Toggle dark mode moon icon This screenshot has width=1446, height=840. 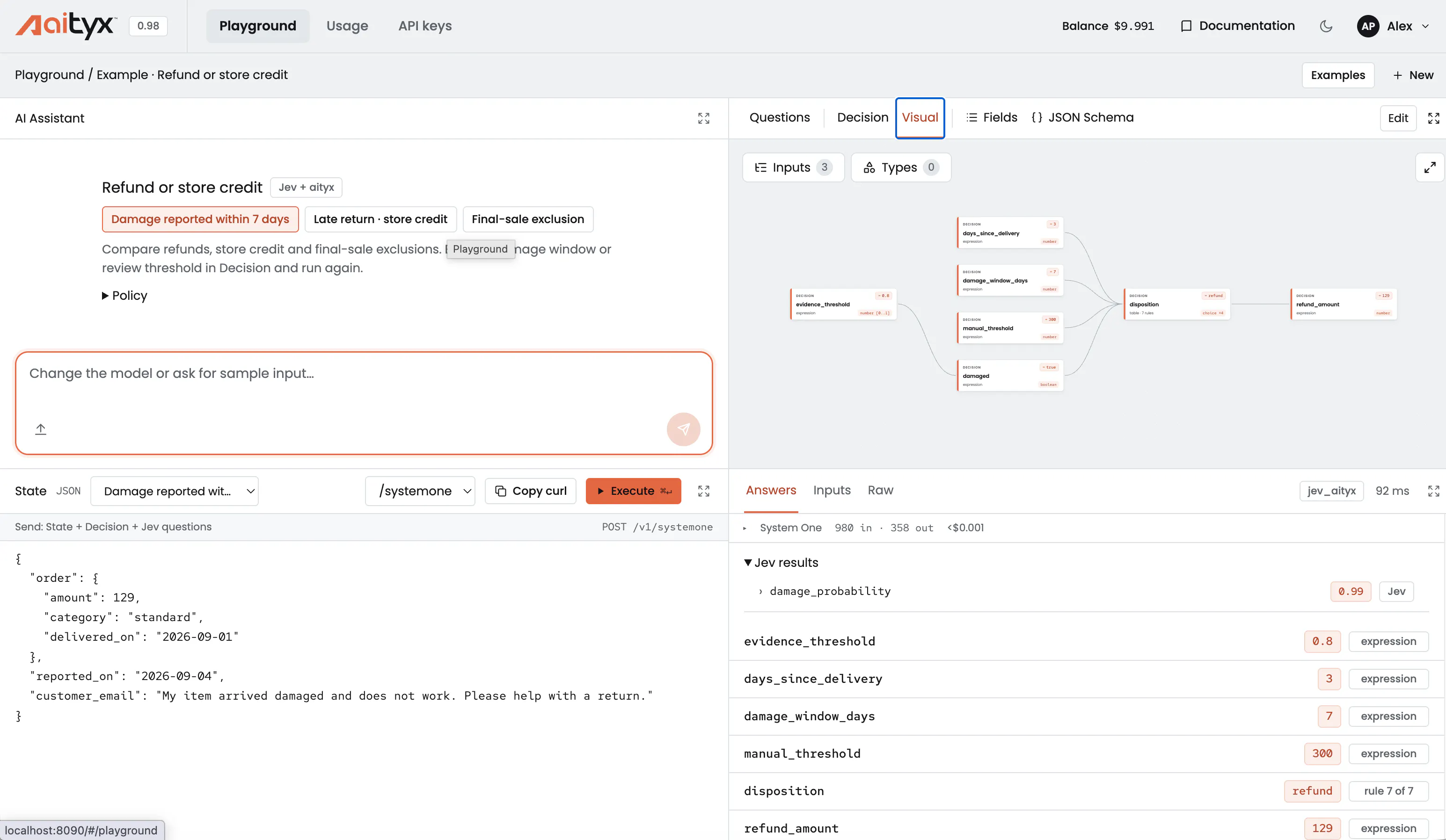click(x=1325, y=26)
